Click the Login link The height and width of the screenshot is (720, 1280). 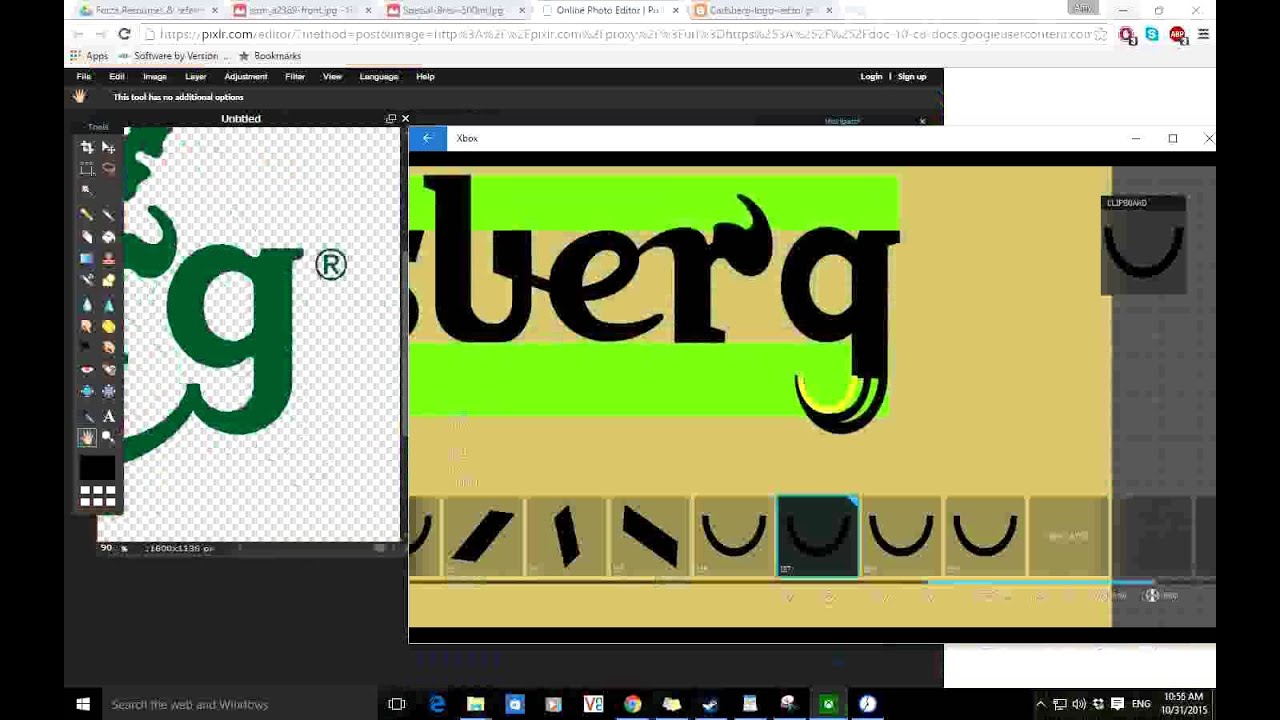point(871,76)
